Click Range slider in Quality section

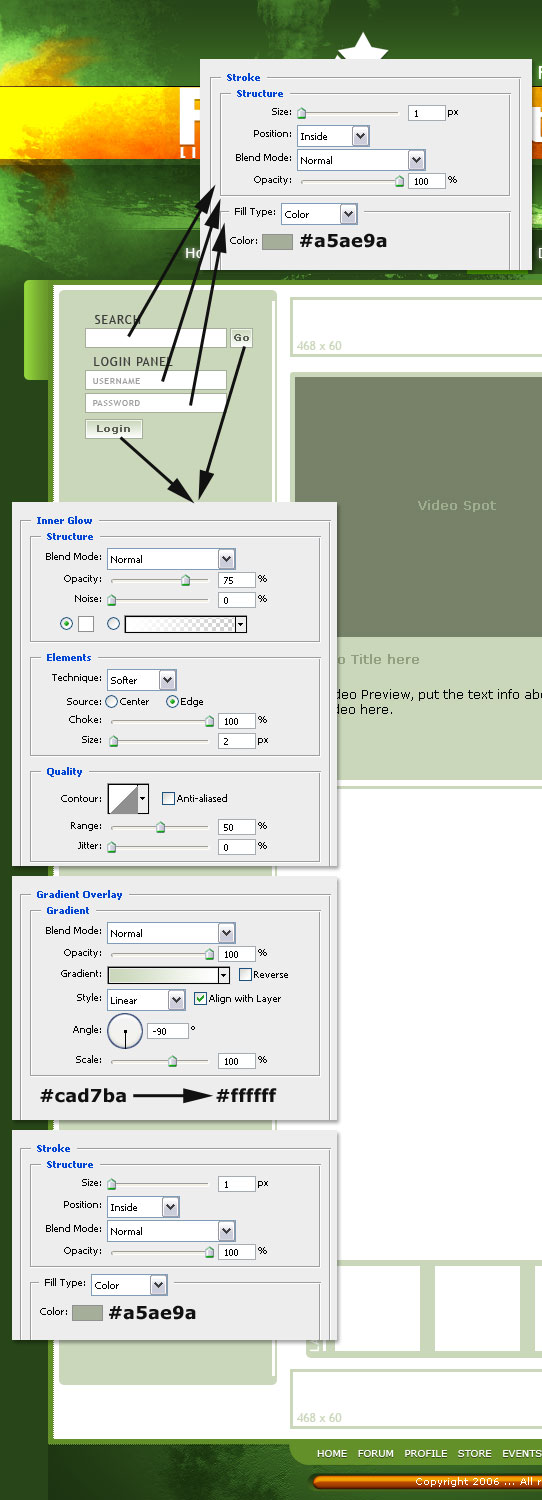tap(159, 827)
